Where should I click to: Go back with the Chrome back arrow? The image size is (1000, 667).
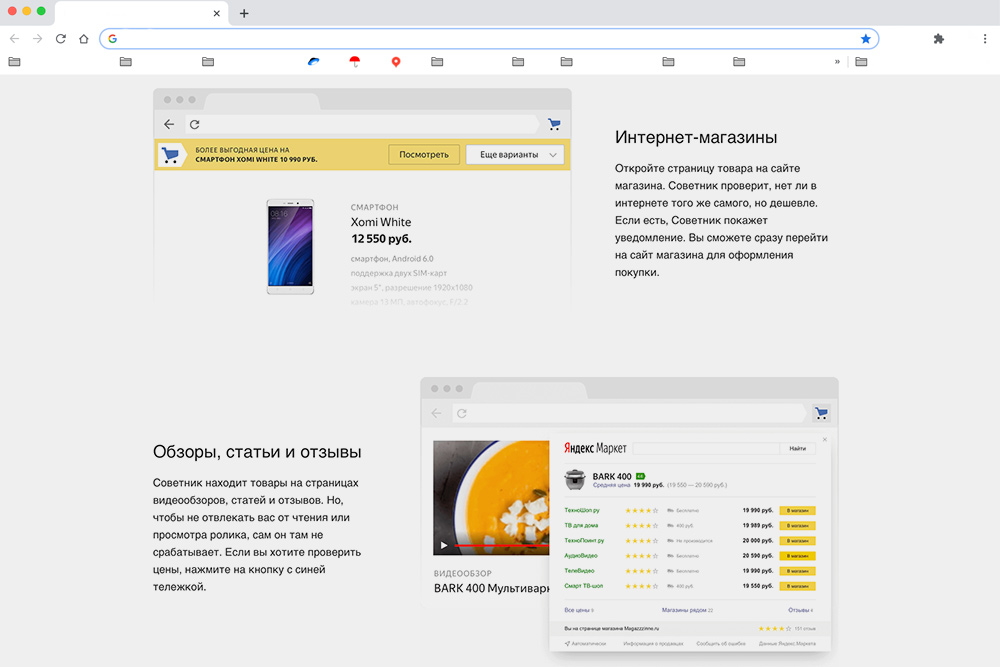tap(14, 39)
